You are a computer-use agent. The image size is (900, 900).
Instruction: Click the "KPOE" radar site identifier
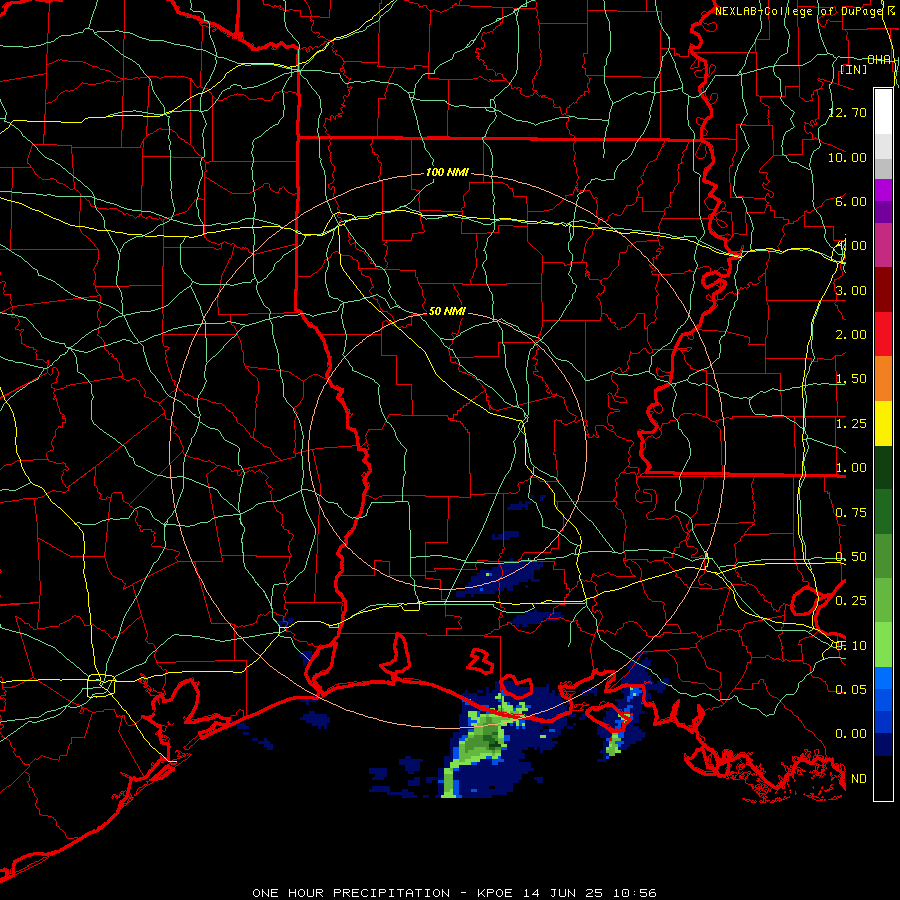click(496, 893)
